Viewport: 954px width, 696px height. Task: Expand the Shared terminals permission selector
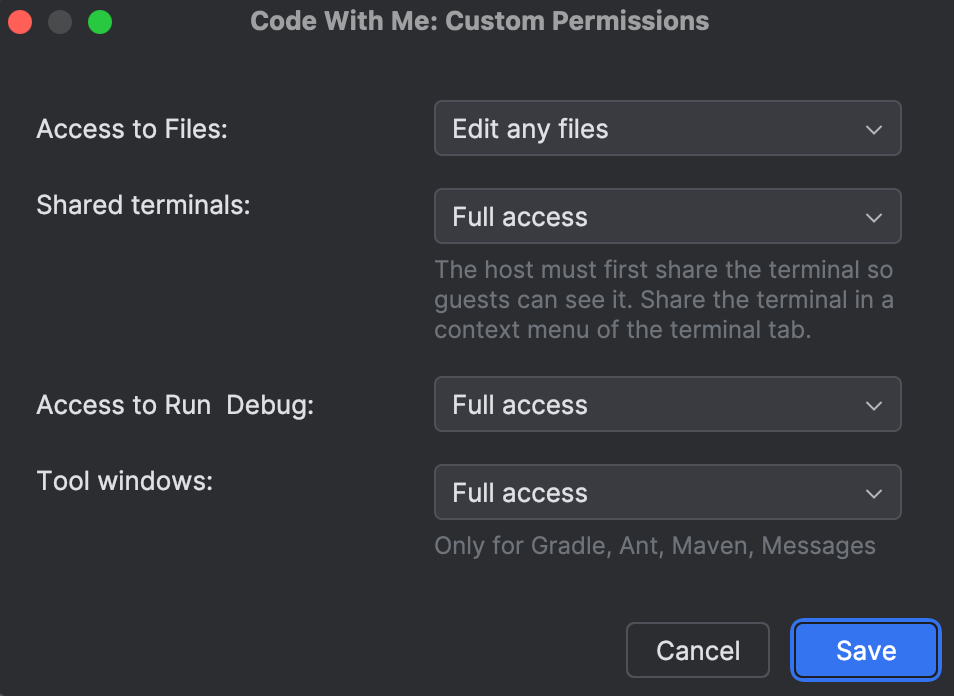pos(667,216)
